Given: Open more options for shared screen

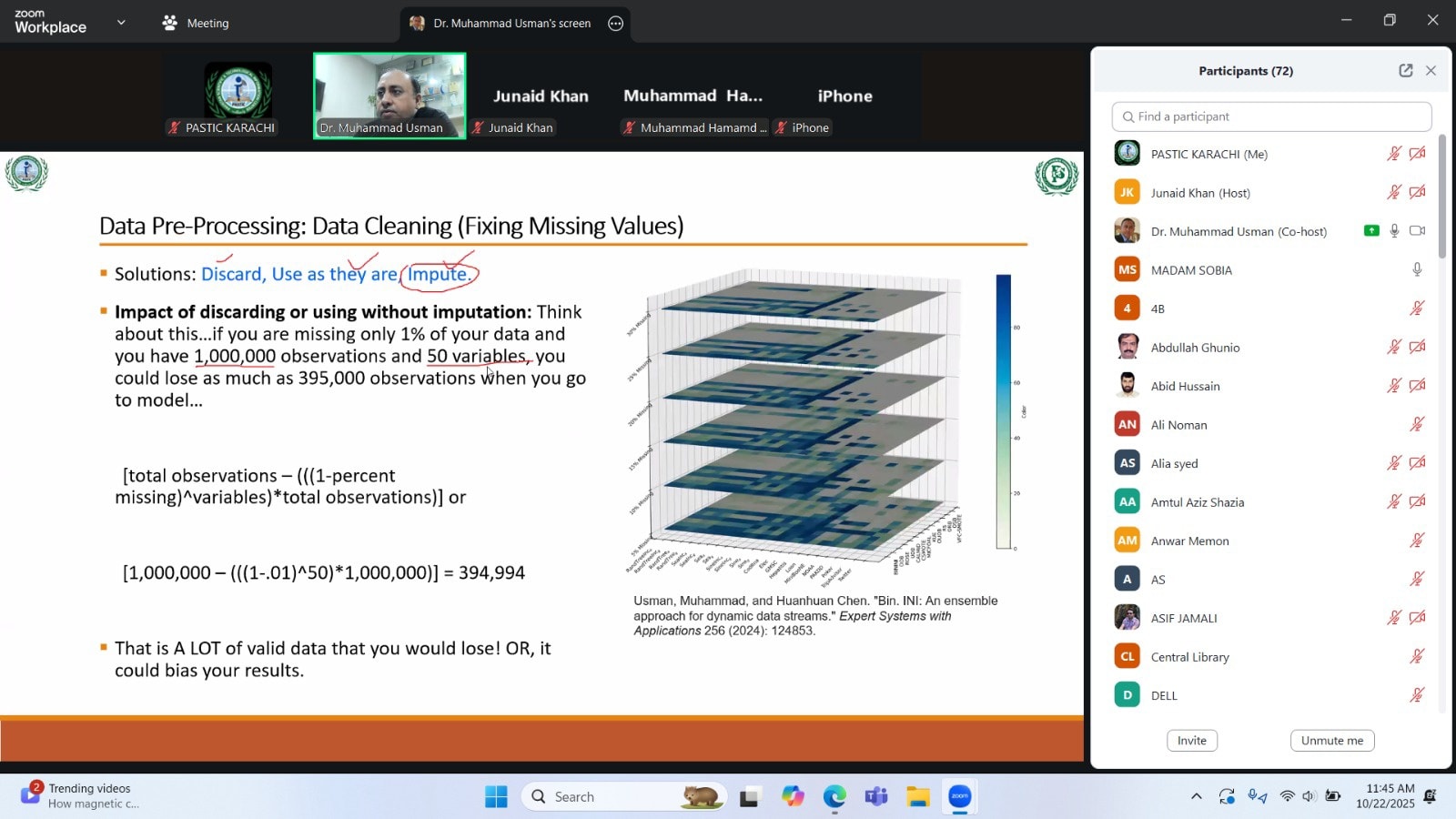Looking at the screenshot, I should pyautogui.click(x=616, y=24).
